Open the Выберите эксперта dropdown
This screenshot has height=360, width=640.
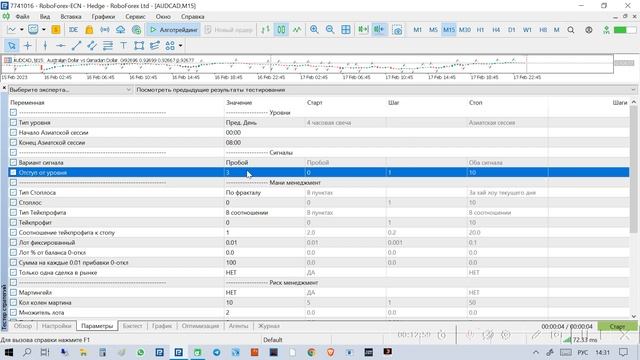point(70,90)
